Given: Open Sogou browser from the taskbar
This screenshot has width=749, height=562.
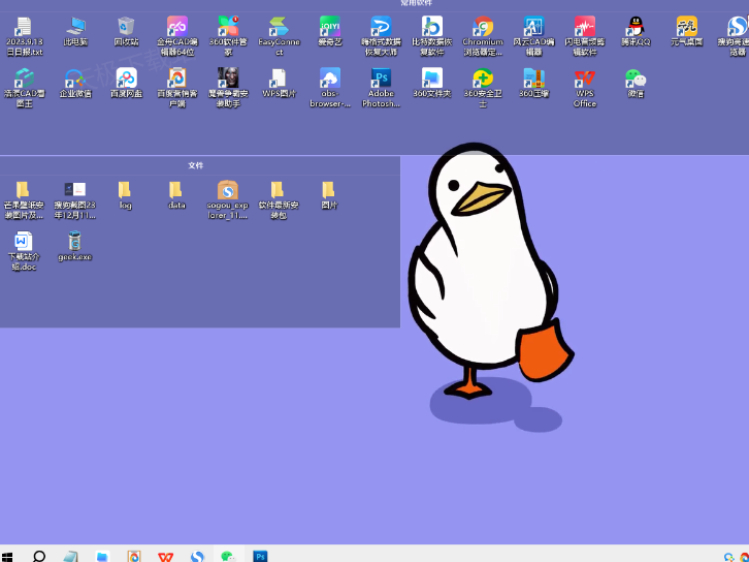Looking at the screenshot, I should coord(197,556).
